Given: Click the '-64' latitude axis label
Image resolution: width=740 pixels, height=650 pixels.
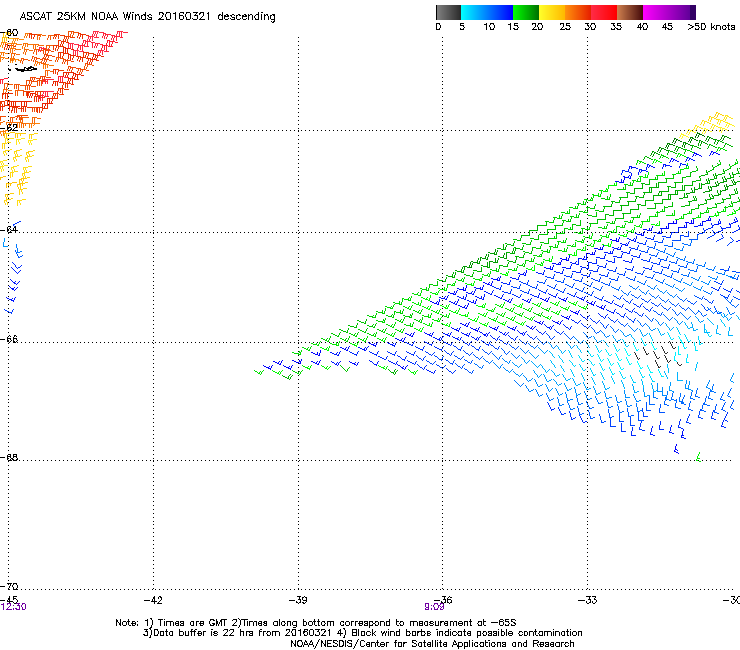Looking at the screenshot, I should tap(9, 229).
